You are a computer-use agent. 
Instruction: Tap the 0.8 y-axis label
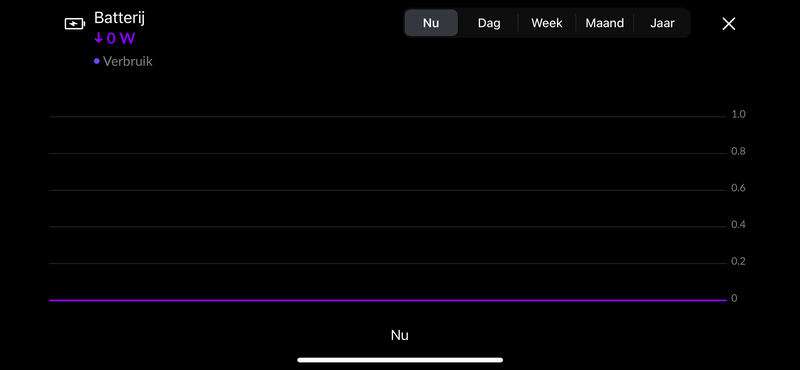[x=738, y=151]
